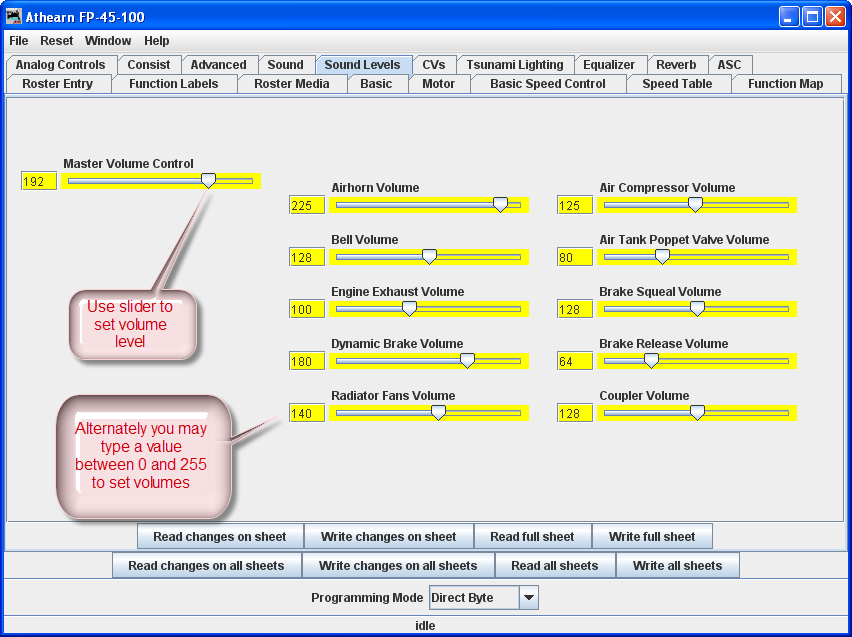
Task: Go to the Tsunami Lighting tab
Action: coord(515,65)
